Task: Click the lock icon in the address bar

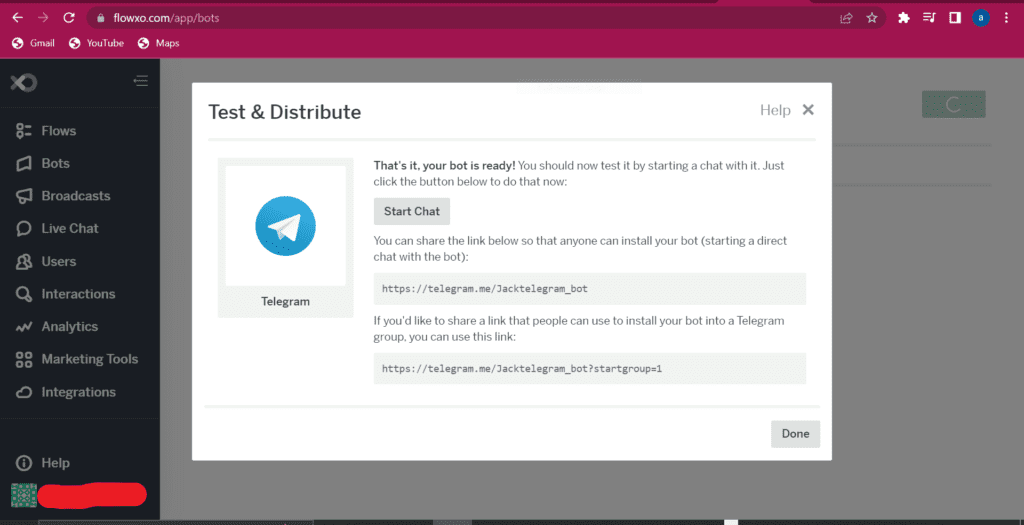Action: click(x=101, y=18)
